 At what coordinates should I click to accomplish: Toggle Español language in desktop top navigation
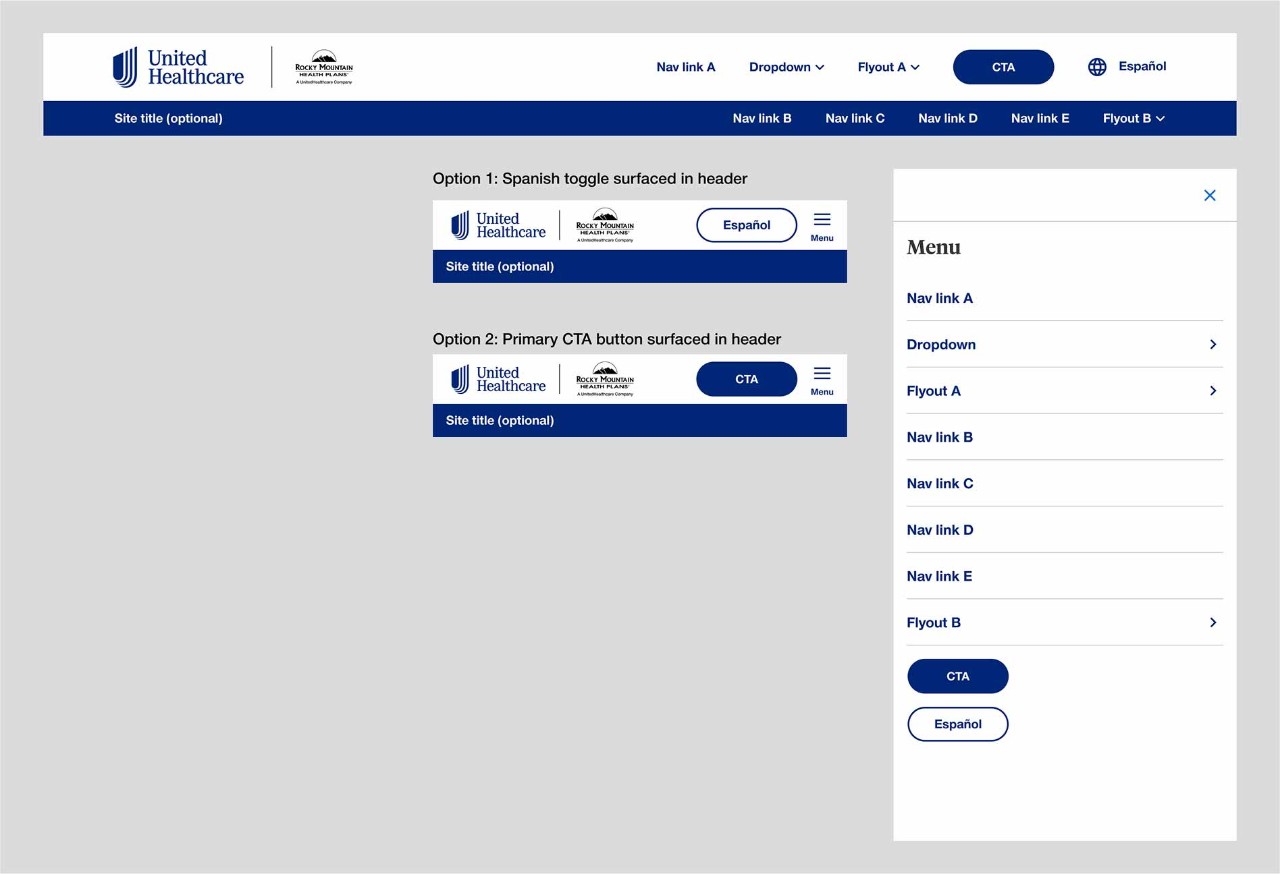[1142, 67]
